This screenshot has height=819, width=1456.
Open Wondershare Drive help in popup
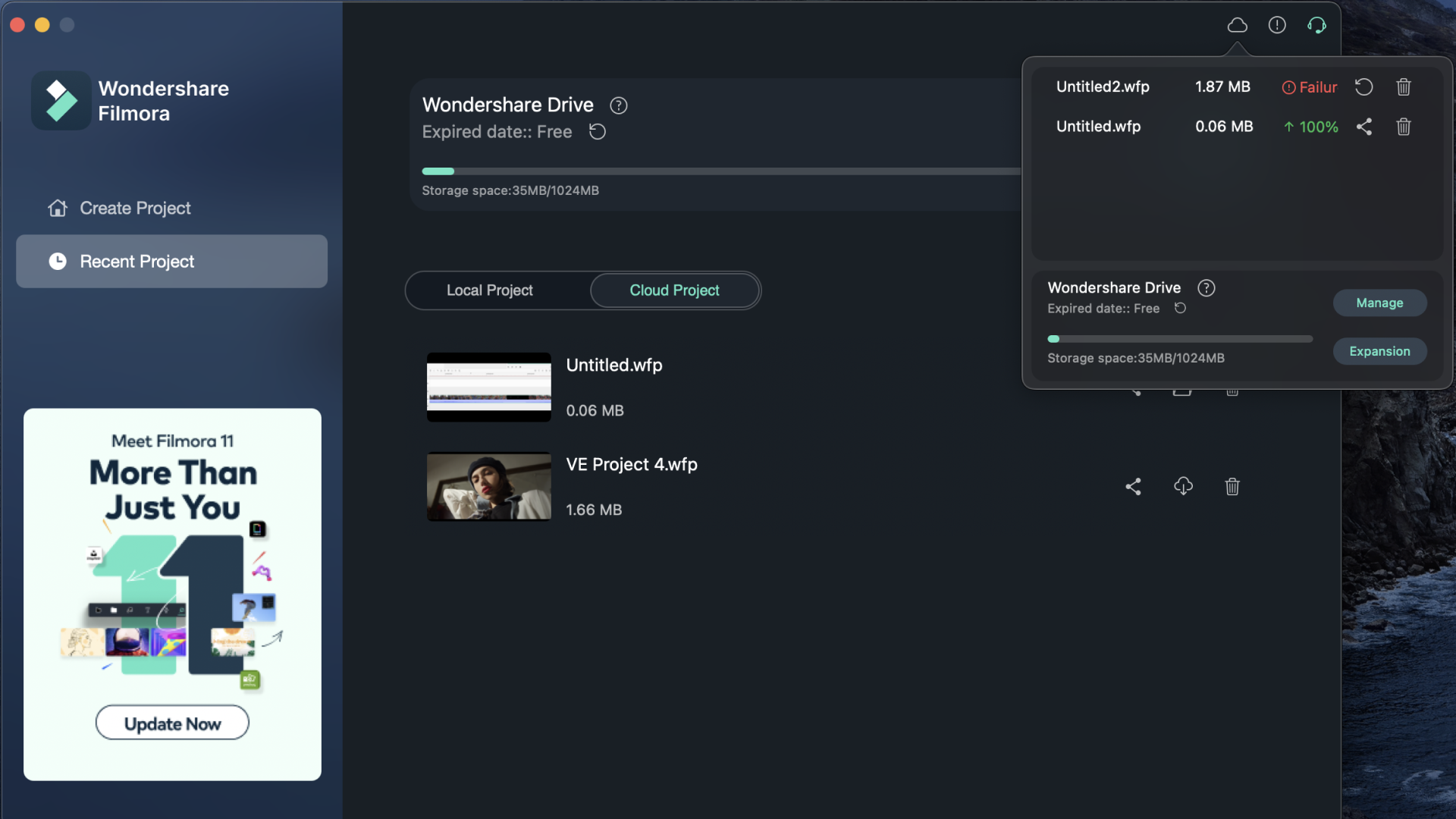(1206, 288)
